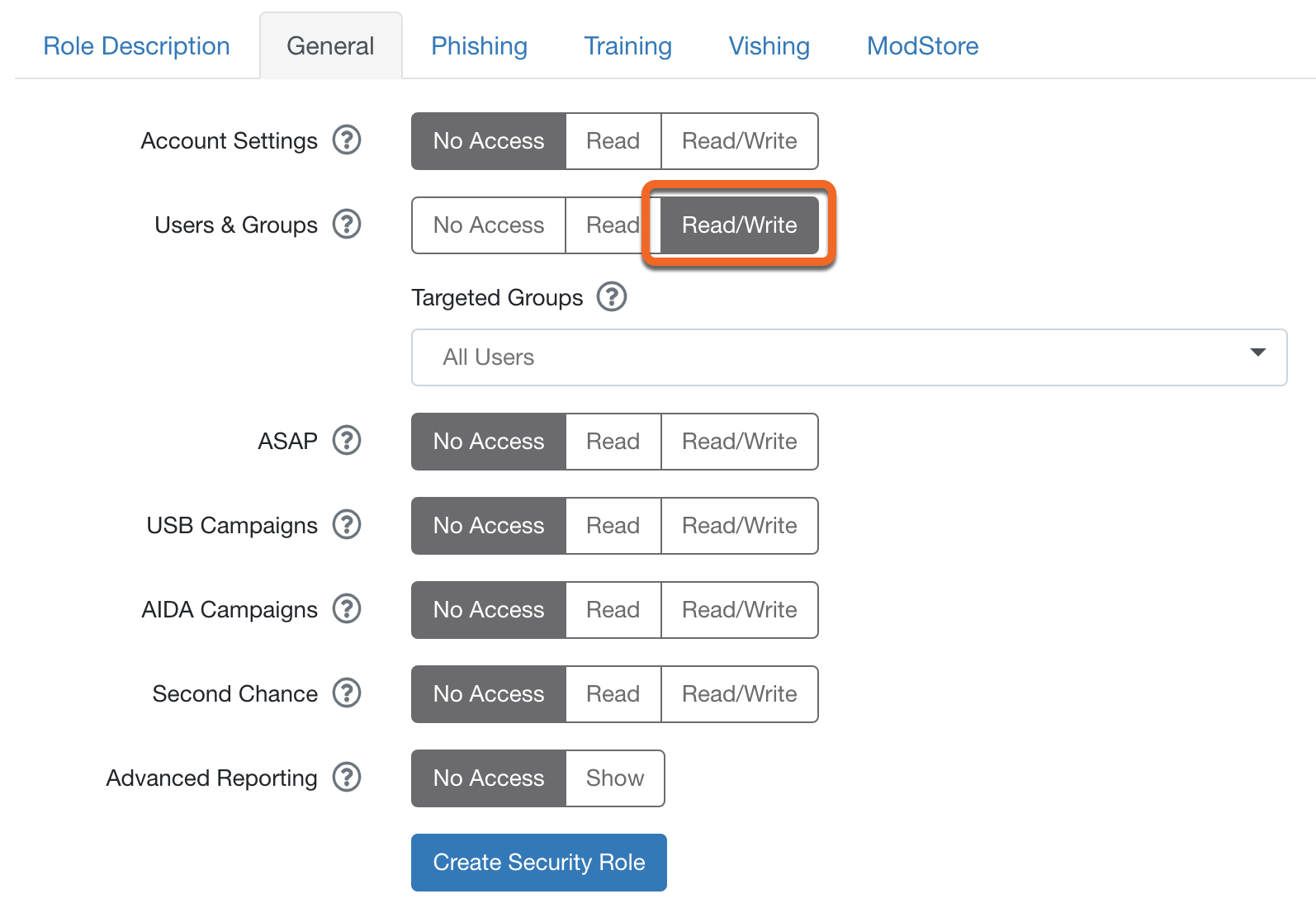Enable Show for Advanced Reporting
Screen dimensions: 1316x908
click(615, 778)
